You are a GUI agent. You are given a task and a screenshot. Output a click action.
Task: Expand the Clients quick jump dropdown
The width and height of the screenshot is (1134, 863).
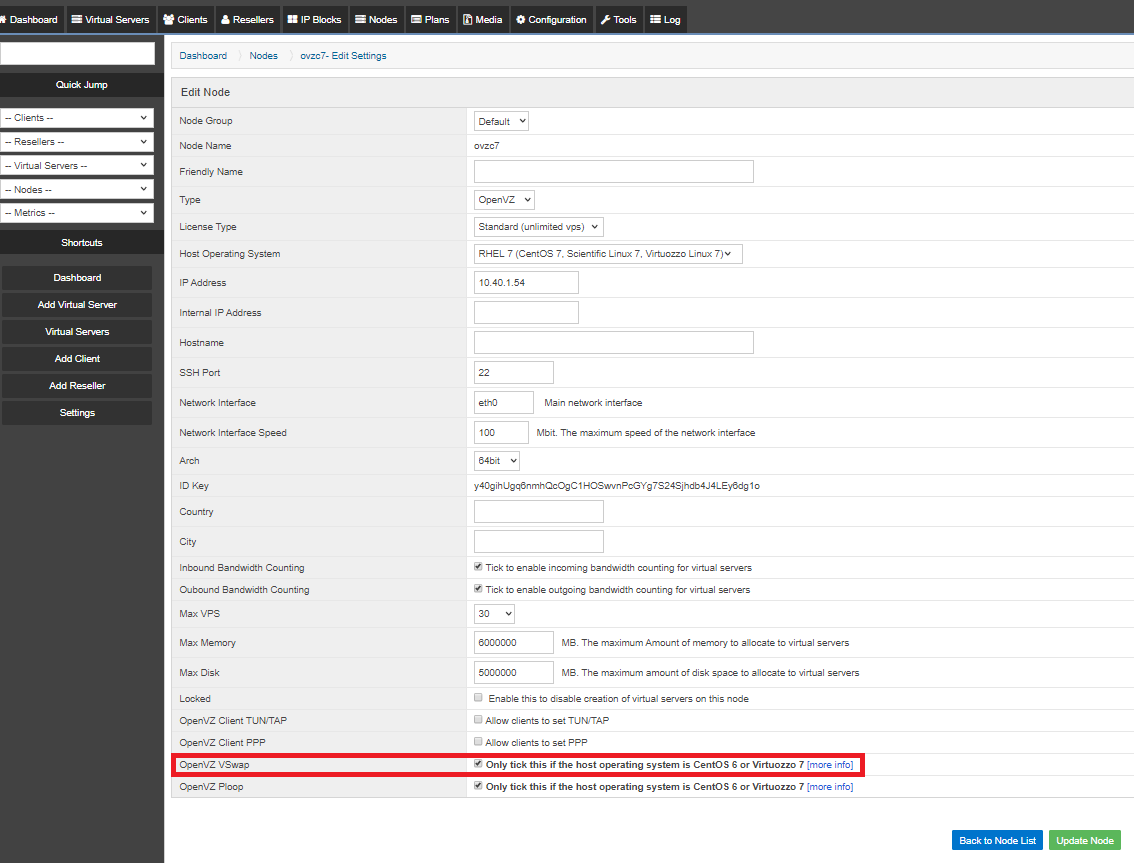[x=77, y=118]
